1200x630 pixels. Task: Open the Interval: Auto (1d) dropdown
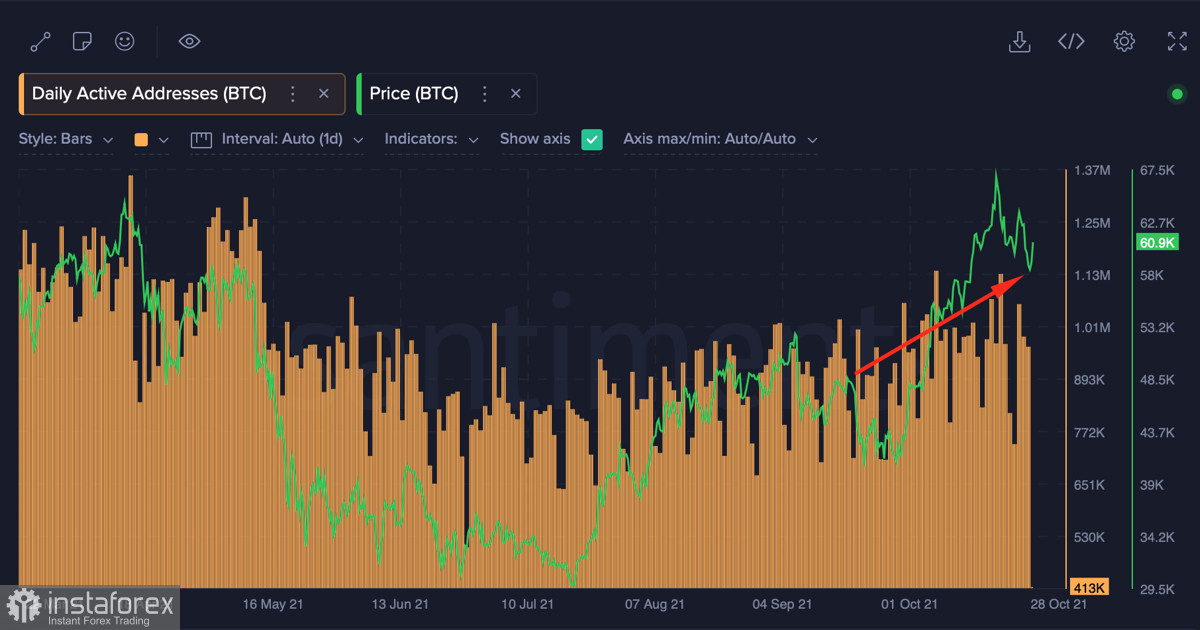(x=280, y=139)
